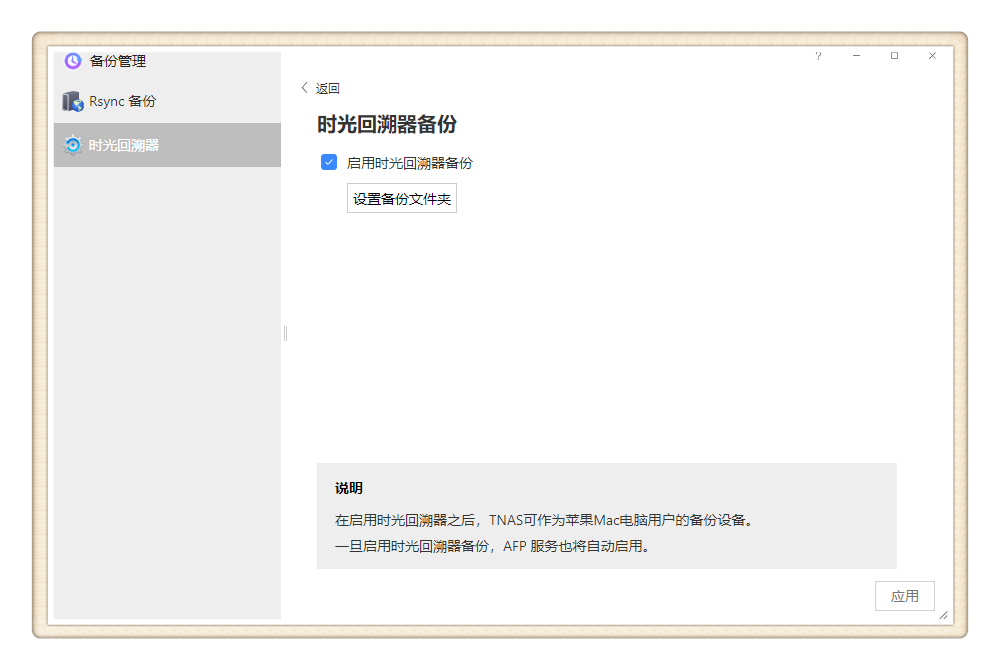
Task: Close the backup window
Action: pos(932,56)
